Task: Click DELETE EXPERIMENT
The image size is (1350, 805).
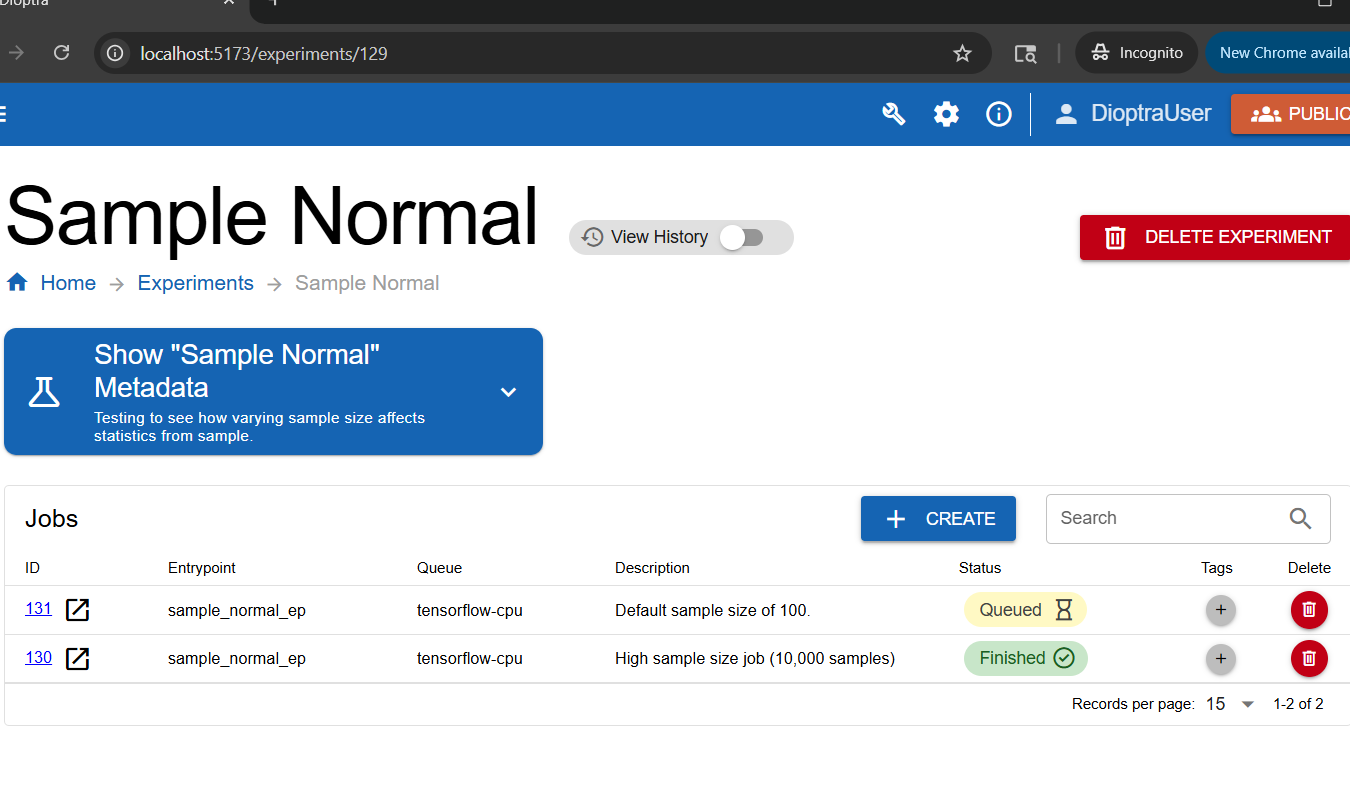Action: click(1214, 237)
